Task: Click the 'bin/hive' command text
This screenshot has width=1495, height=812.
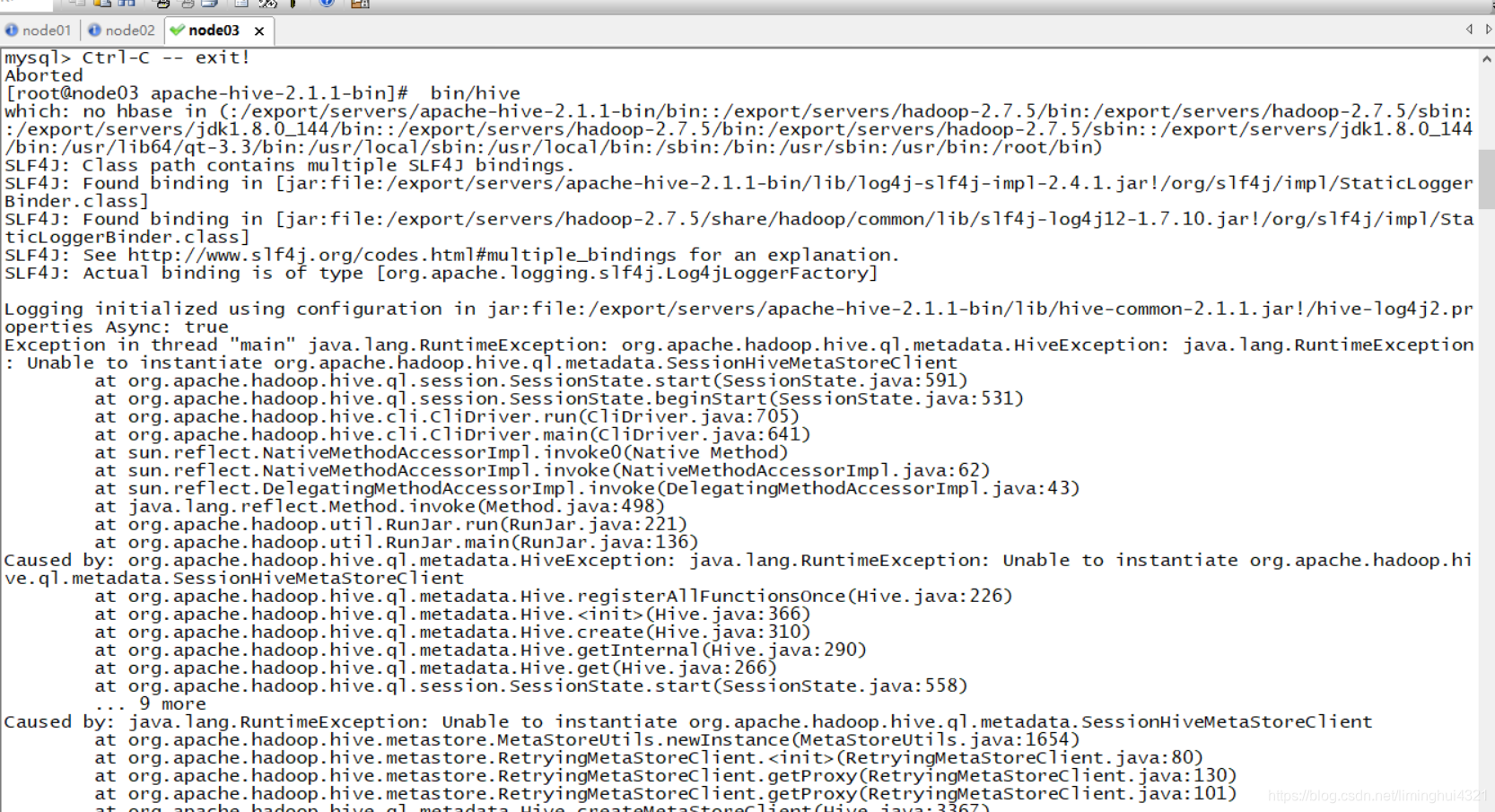Action: coord(475,93)
